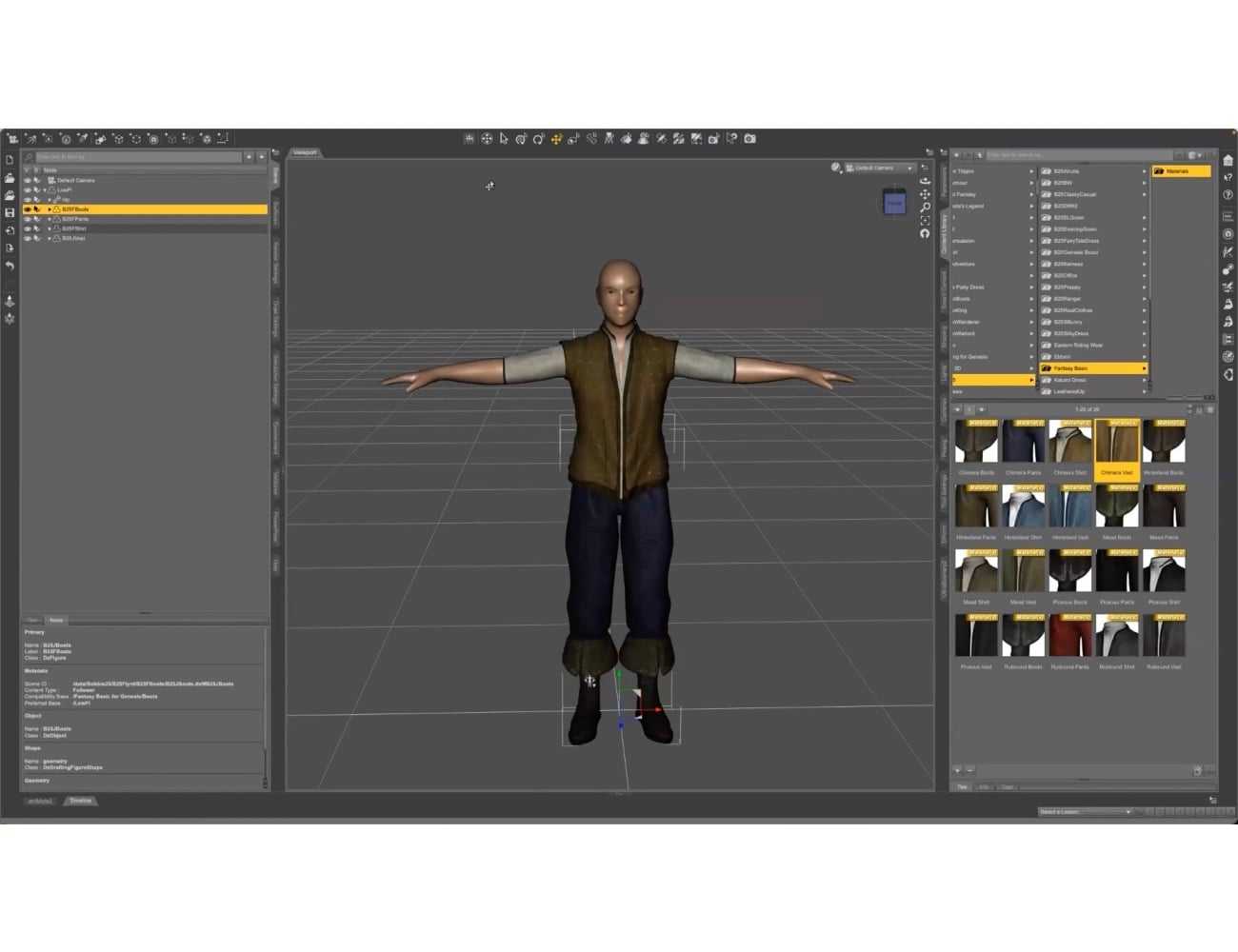Expand the hip node in the Scene tree
Image resolution: width=1238 pixels, height=952 pixels.
click(50, 199)
